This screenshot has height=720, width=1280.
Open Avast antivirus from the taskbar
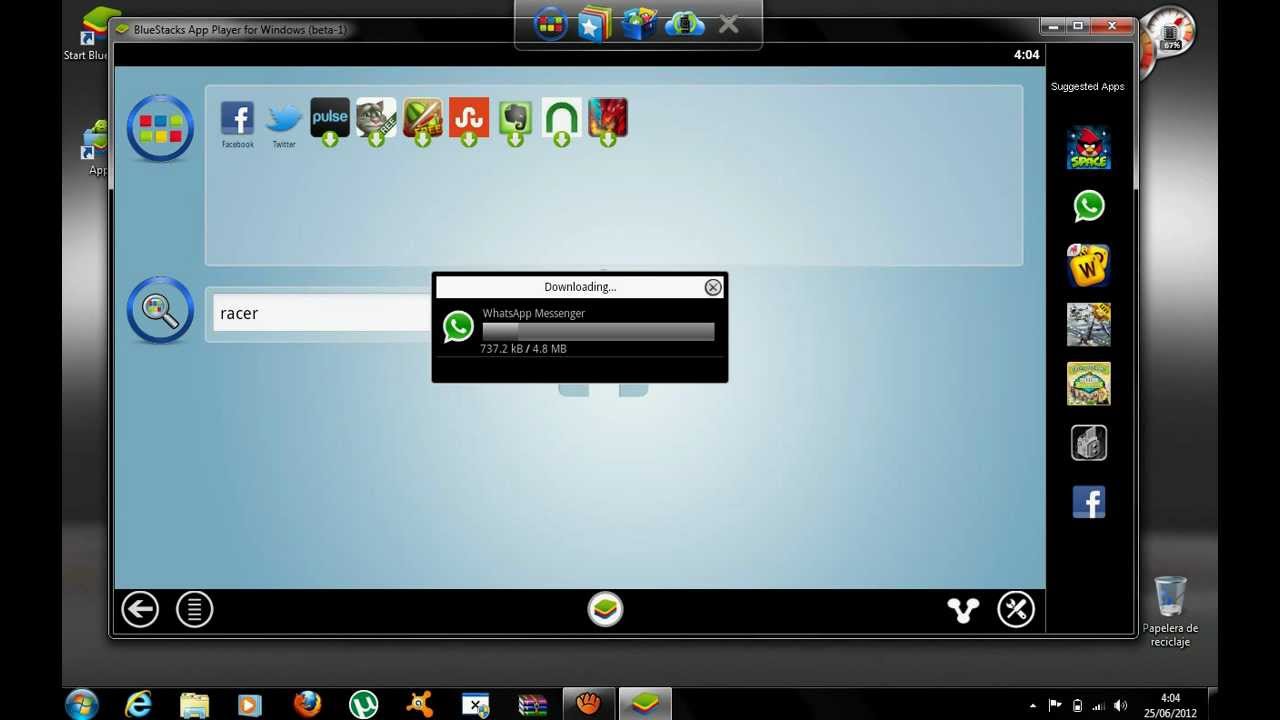[420, 704]
